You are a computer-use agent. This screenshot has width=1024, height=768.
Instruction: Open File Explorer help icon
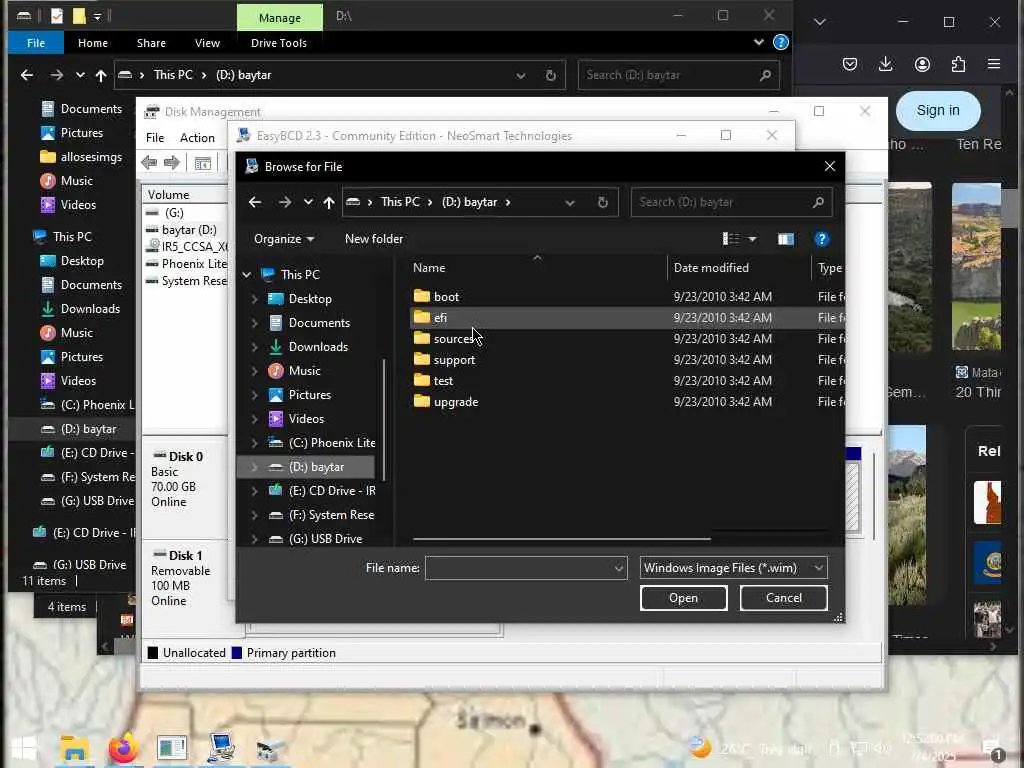(x=780, y=42)
